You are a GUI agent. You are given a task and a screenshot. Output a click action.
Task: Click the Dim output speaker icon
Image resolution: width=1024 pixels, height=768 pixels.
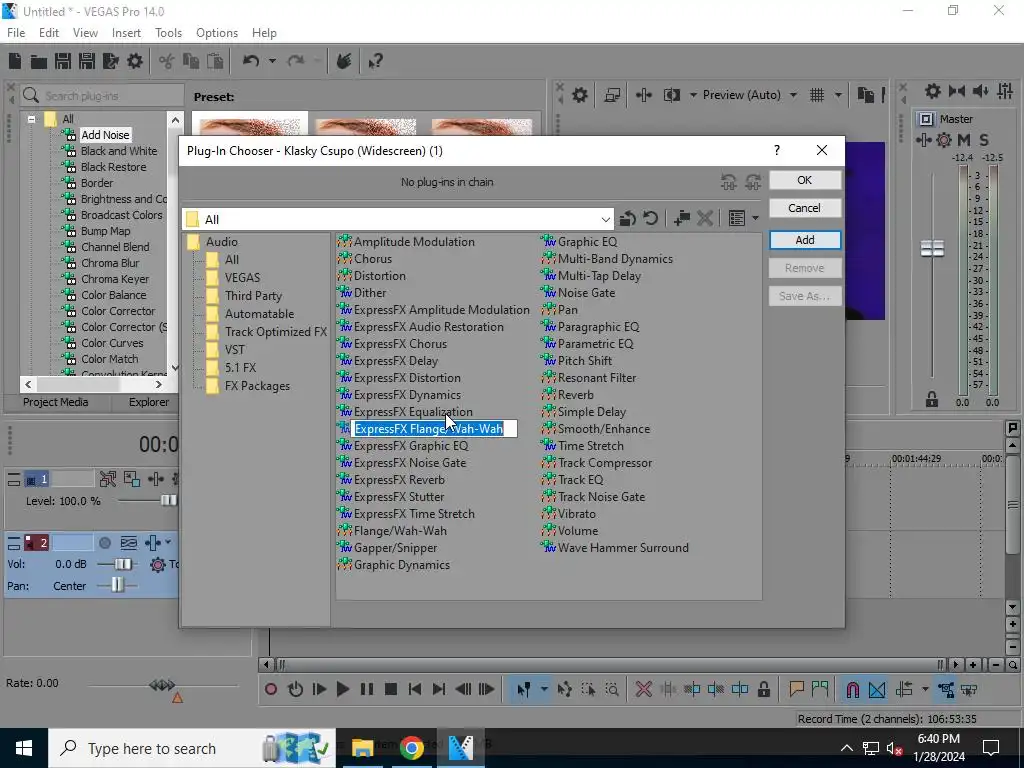[x=980, y=91]
